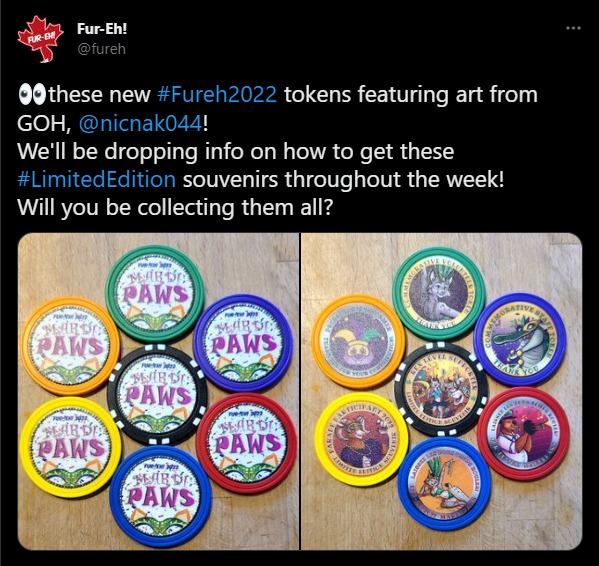Open the Fur-Eh! display name profile
Screen dimensions: 599x566
[102, 29]
